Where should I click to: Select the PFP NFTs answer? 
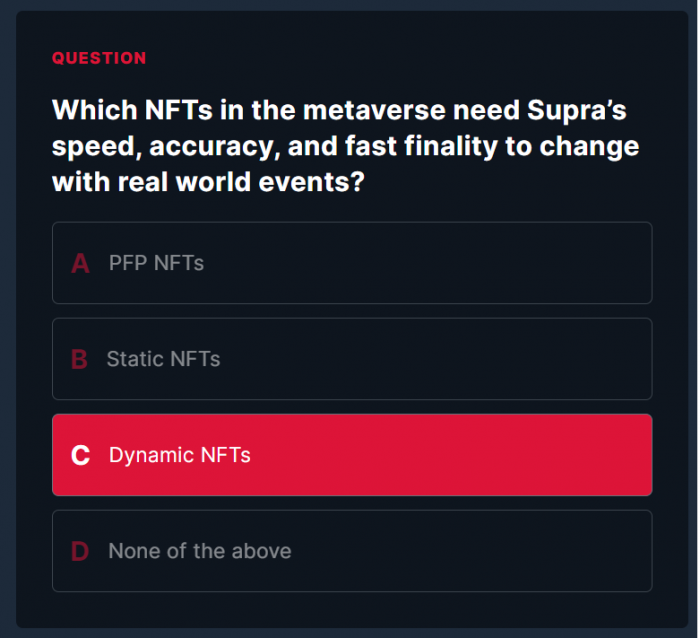[156, 263]
